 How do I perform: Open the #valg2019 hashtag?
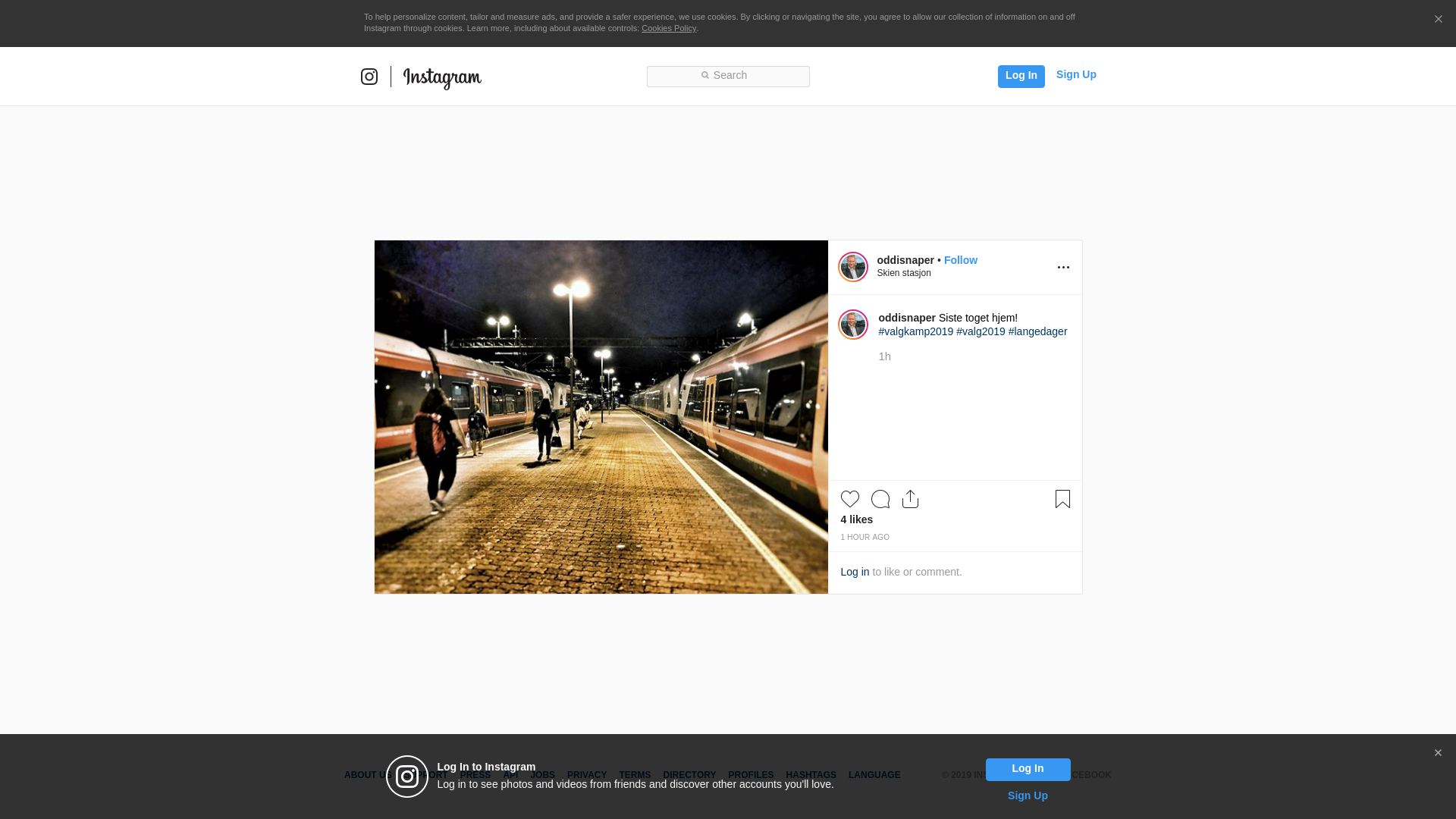[981, 331]
